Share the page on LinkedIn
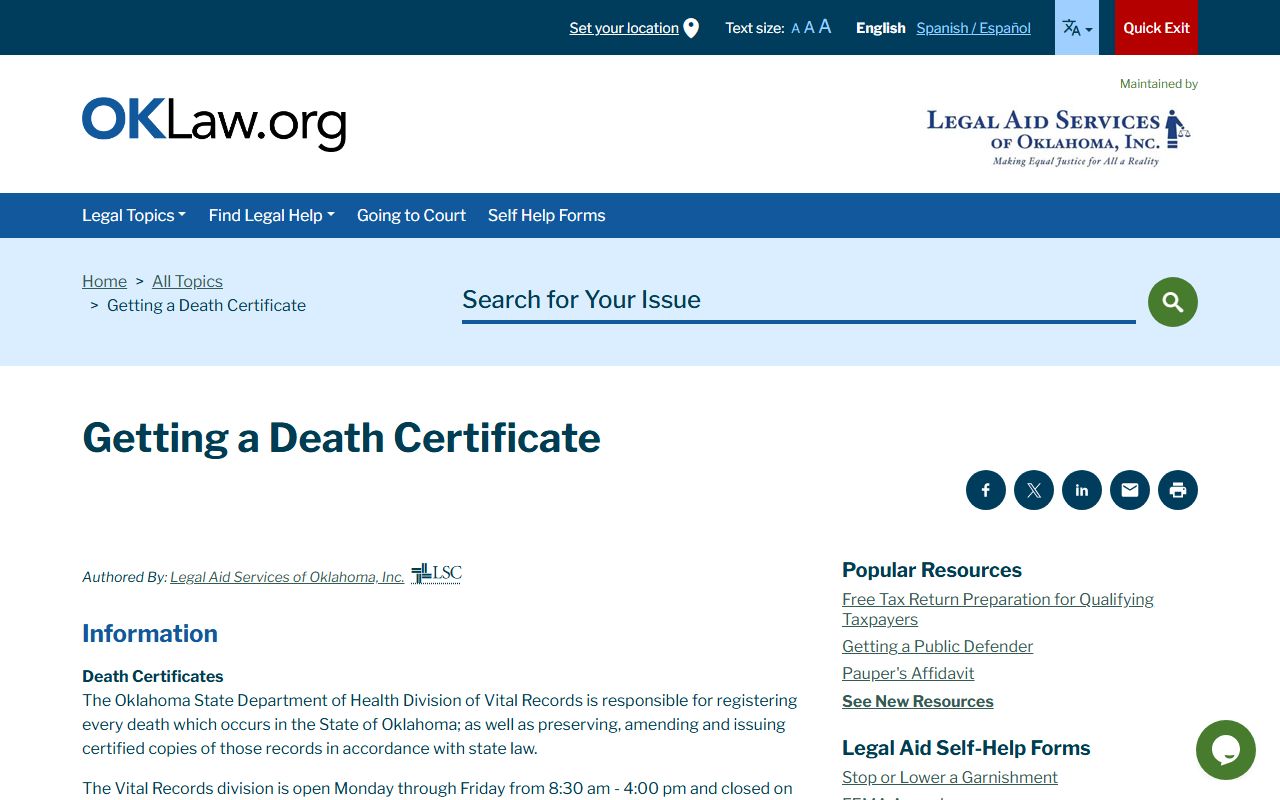1280x800 pixels. (1082, 490)
